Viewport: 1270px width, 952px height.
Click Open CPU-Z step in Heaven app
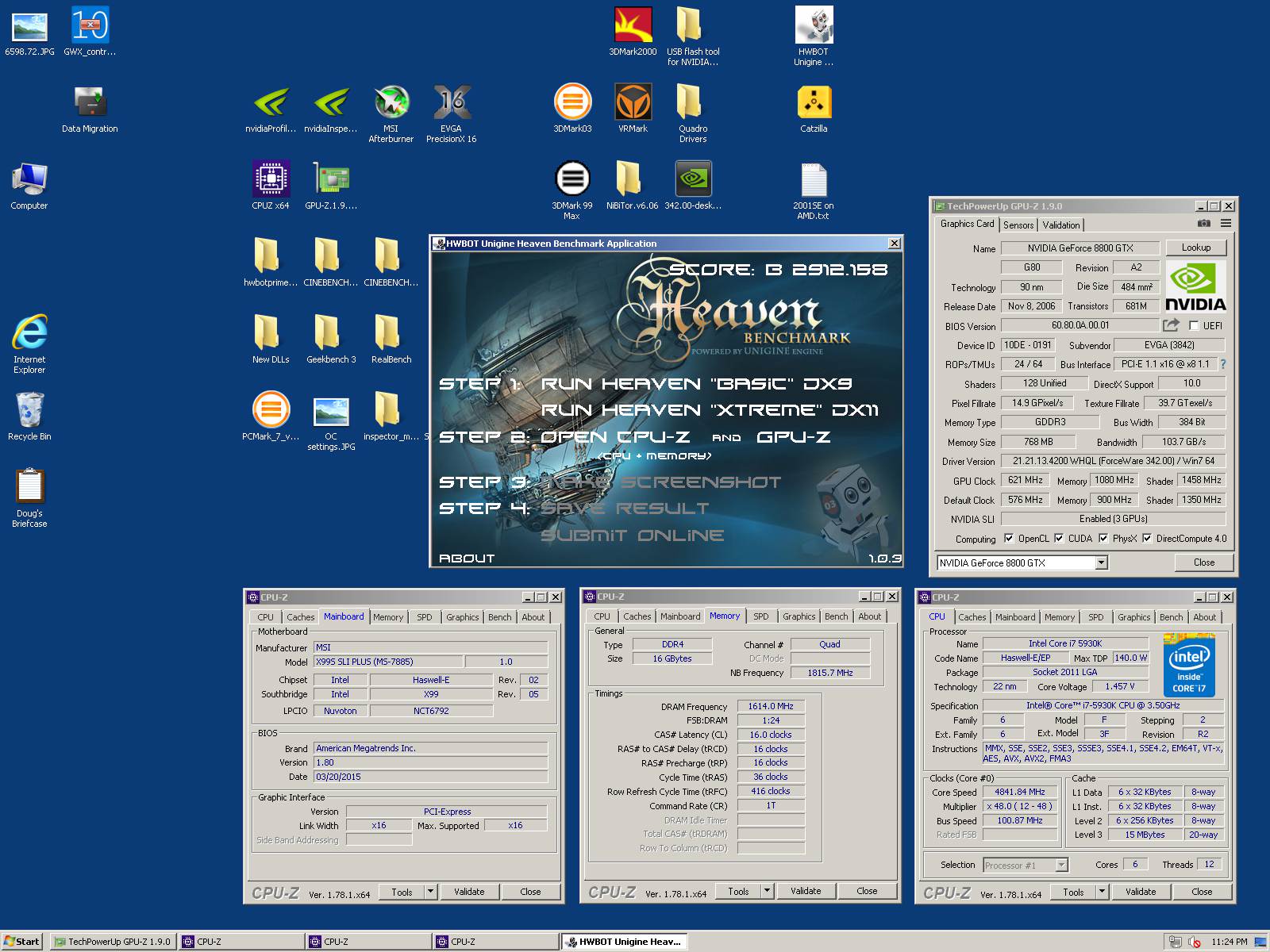[614, 437]
